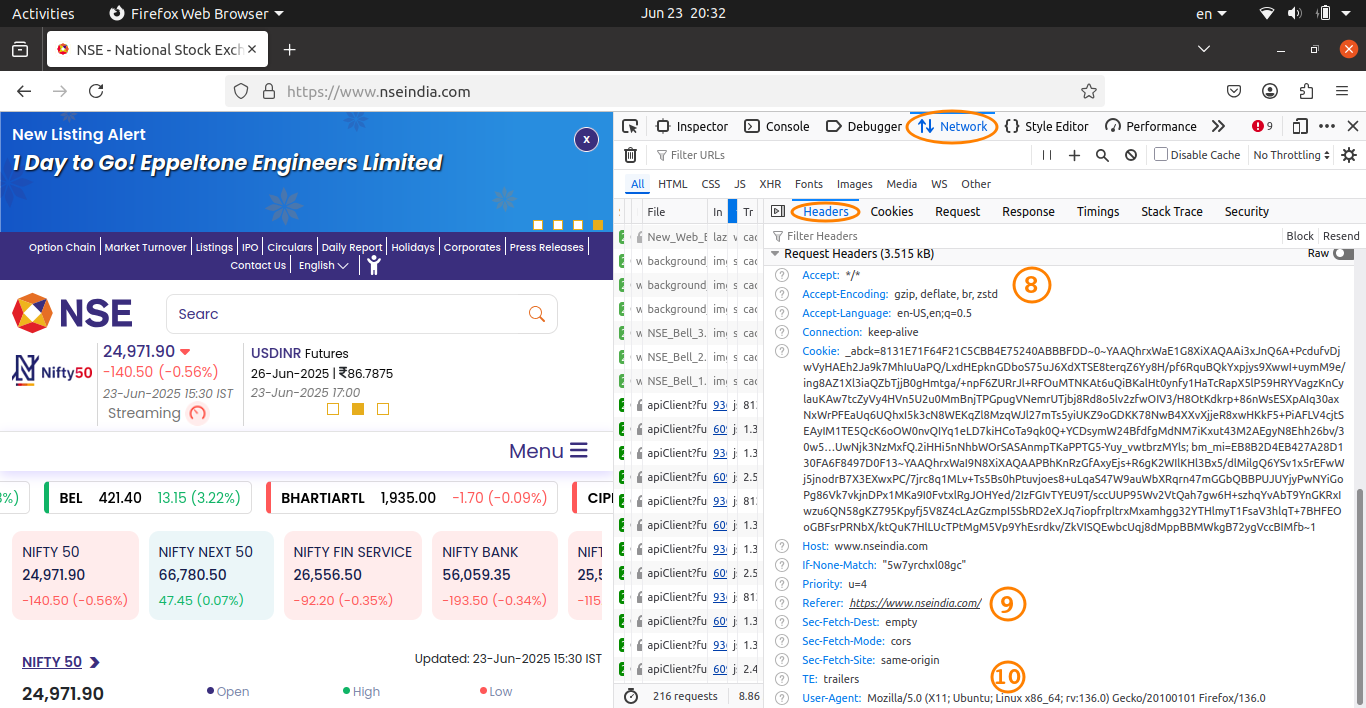
Task: Help icon beside Accept-Encoding header
Action: pos(782,294)
